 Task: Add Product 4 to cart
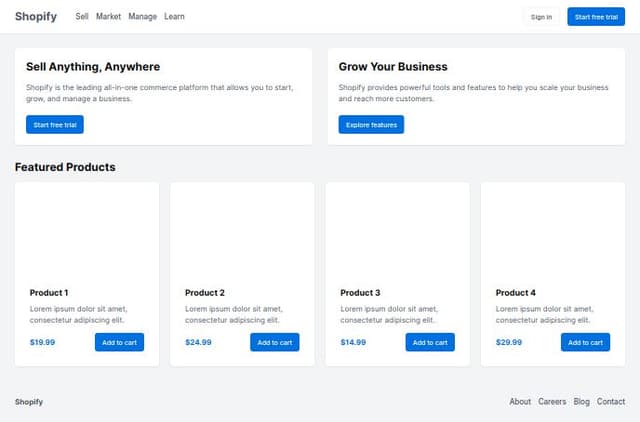[585, 342]
